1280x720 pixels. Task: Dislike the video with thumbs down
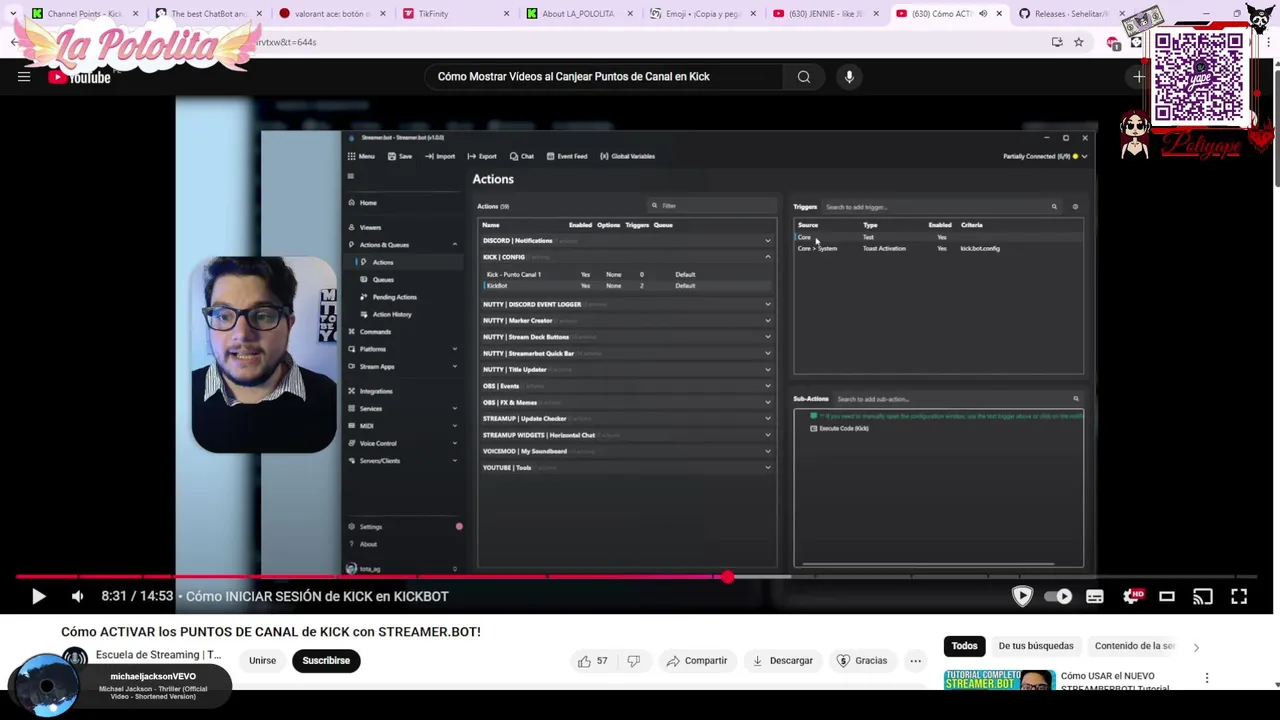[x=633, y=661]
